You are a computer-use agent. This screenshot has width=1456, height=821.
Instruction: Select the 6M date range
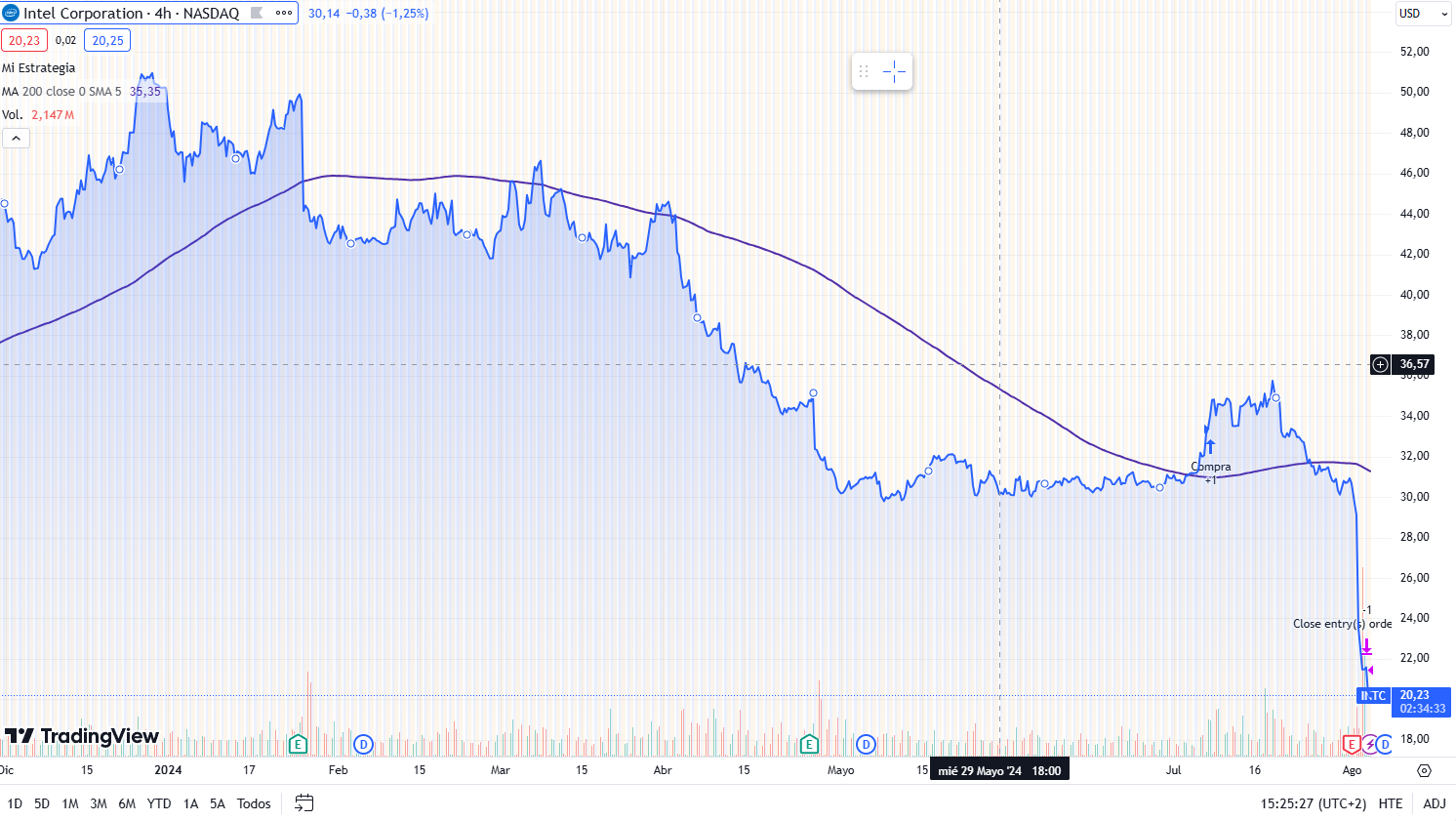click(x=127, y=803)
